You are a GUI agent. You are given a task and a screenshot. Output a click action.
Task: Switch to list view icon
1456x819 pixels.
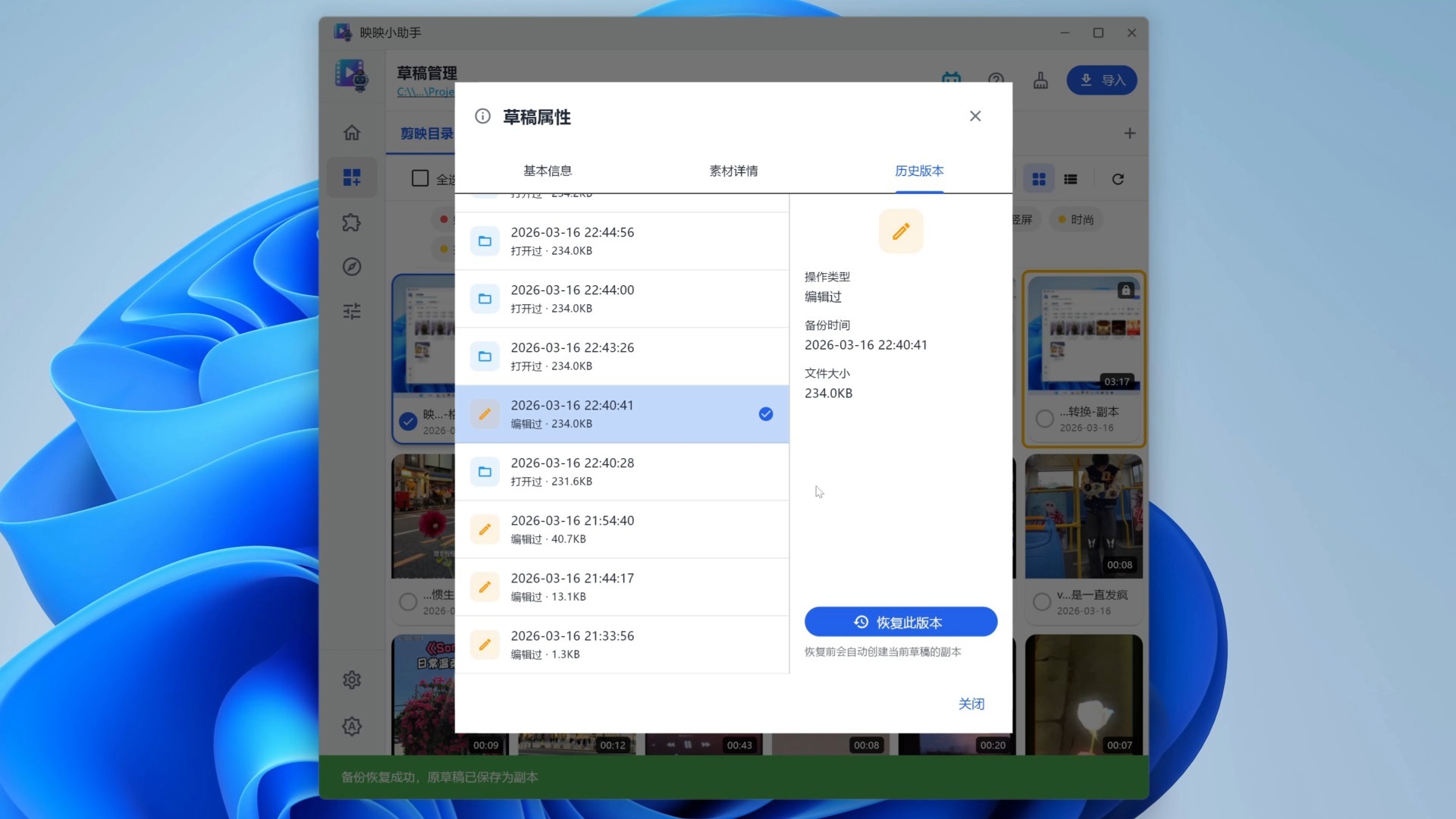(1071, 179)
